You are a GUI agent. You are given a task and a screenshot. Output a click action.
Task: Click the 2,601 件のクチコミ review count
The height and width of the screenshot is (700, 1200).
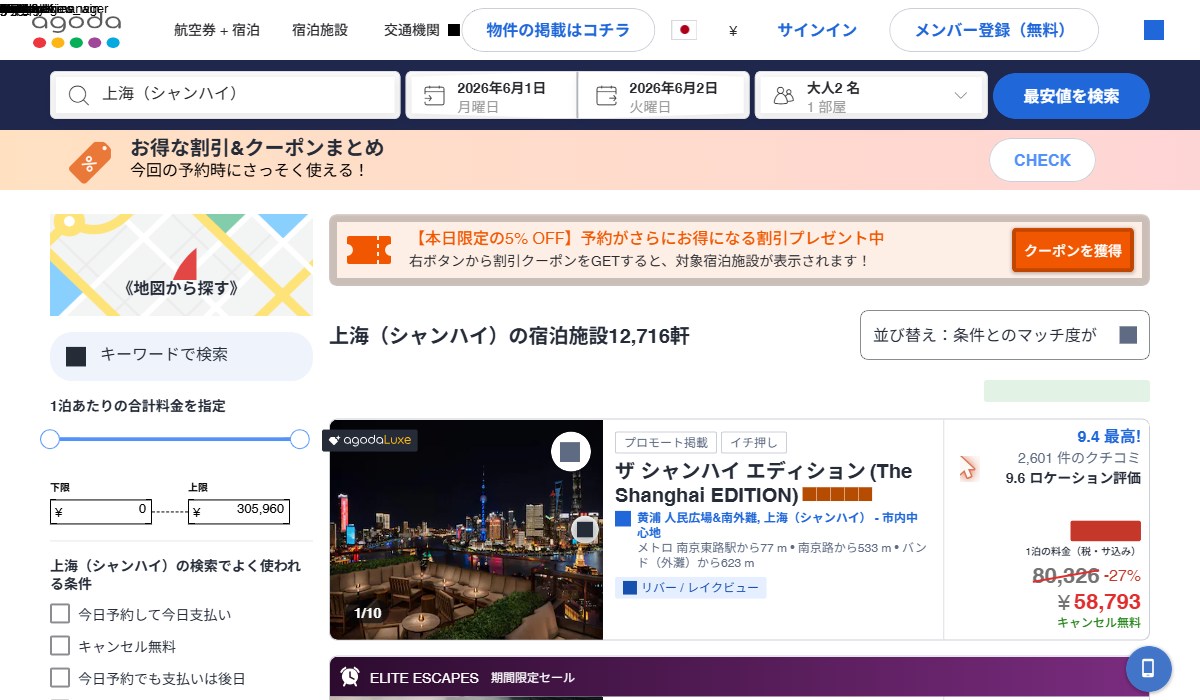click(x=1079, y=458)
